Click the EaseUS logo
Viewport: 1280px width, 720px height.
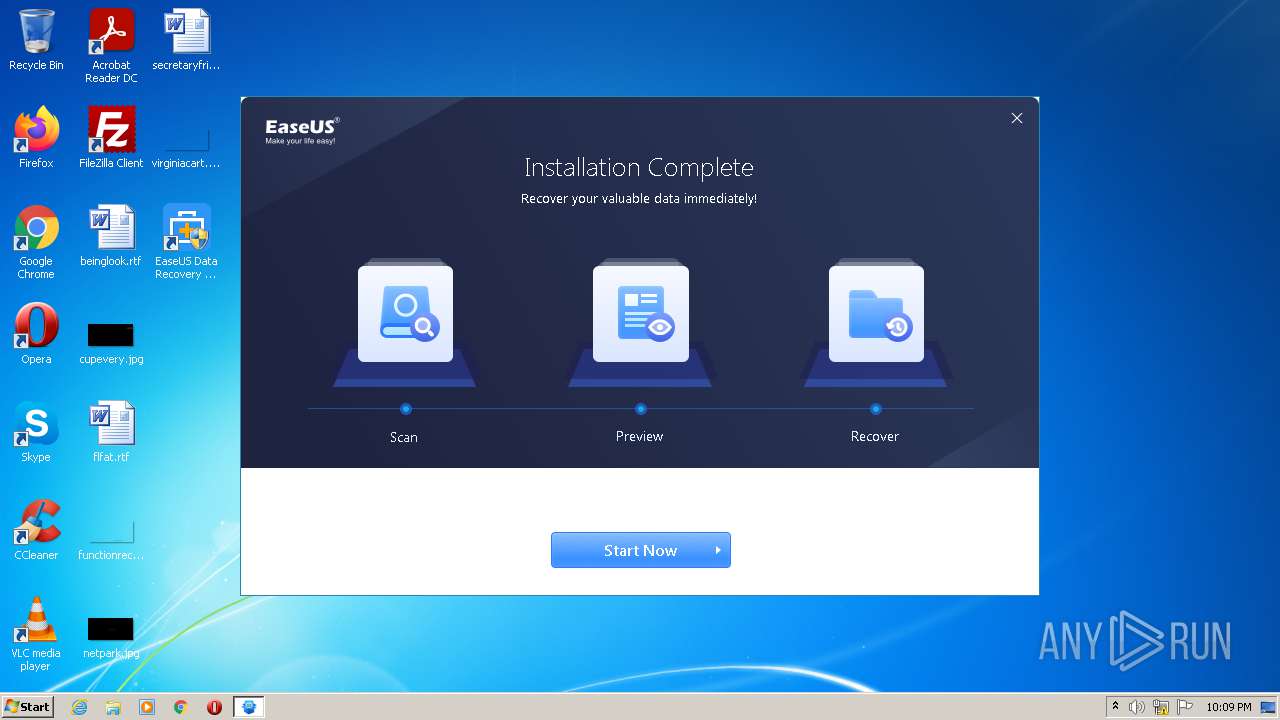pyautogui.click(x=302, y=130)
